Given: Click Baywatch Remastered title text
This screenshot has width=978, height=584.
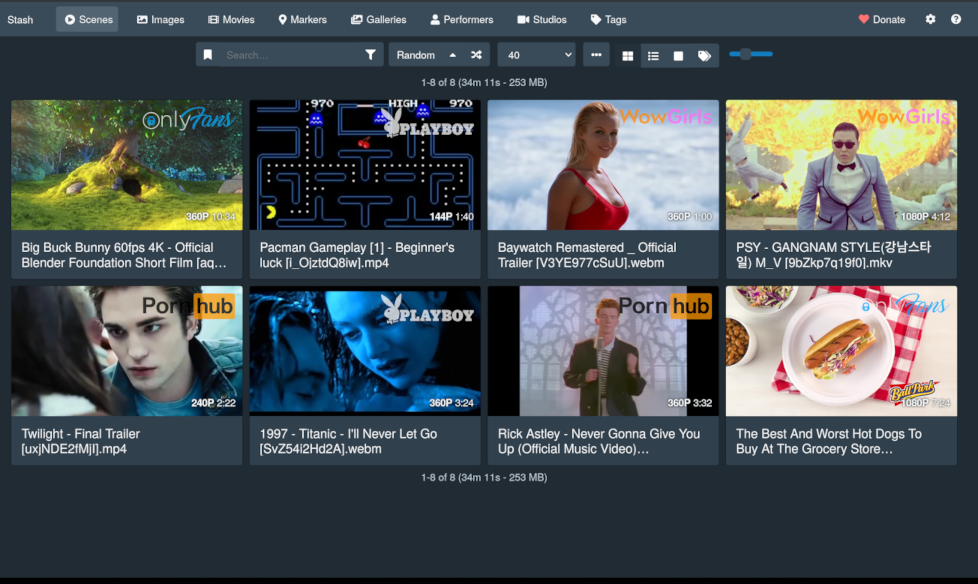Looking at the screenshot, I should pos(587,255).
